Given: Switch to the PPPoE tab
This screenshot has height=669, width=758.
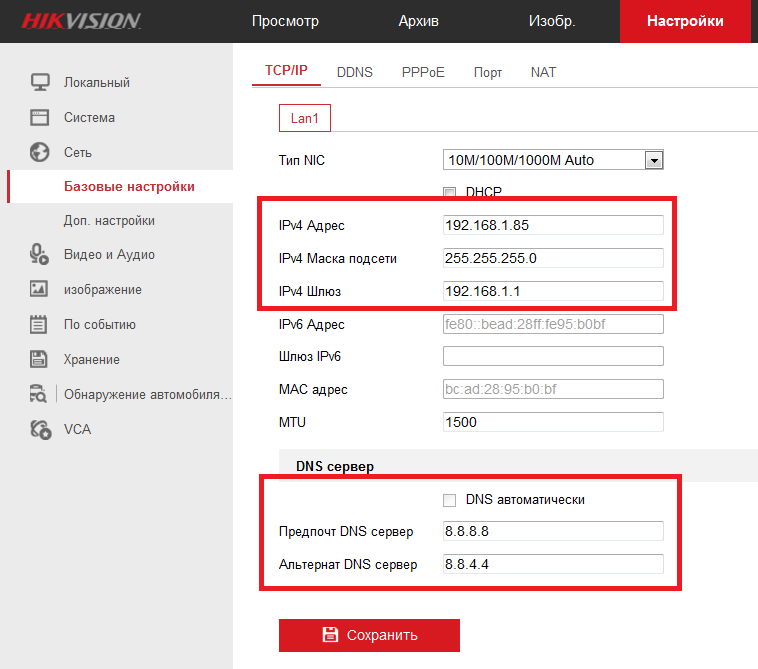Looking at the screenshot, I should pos(423,72).
